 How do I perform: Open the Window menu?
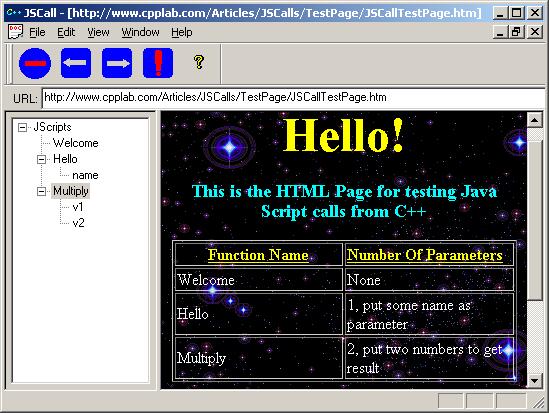click(x=140, y=32)
